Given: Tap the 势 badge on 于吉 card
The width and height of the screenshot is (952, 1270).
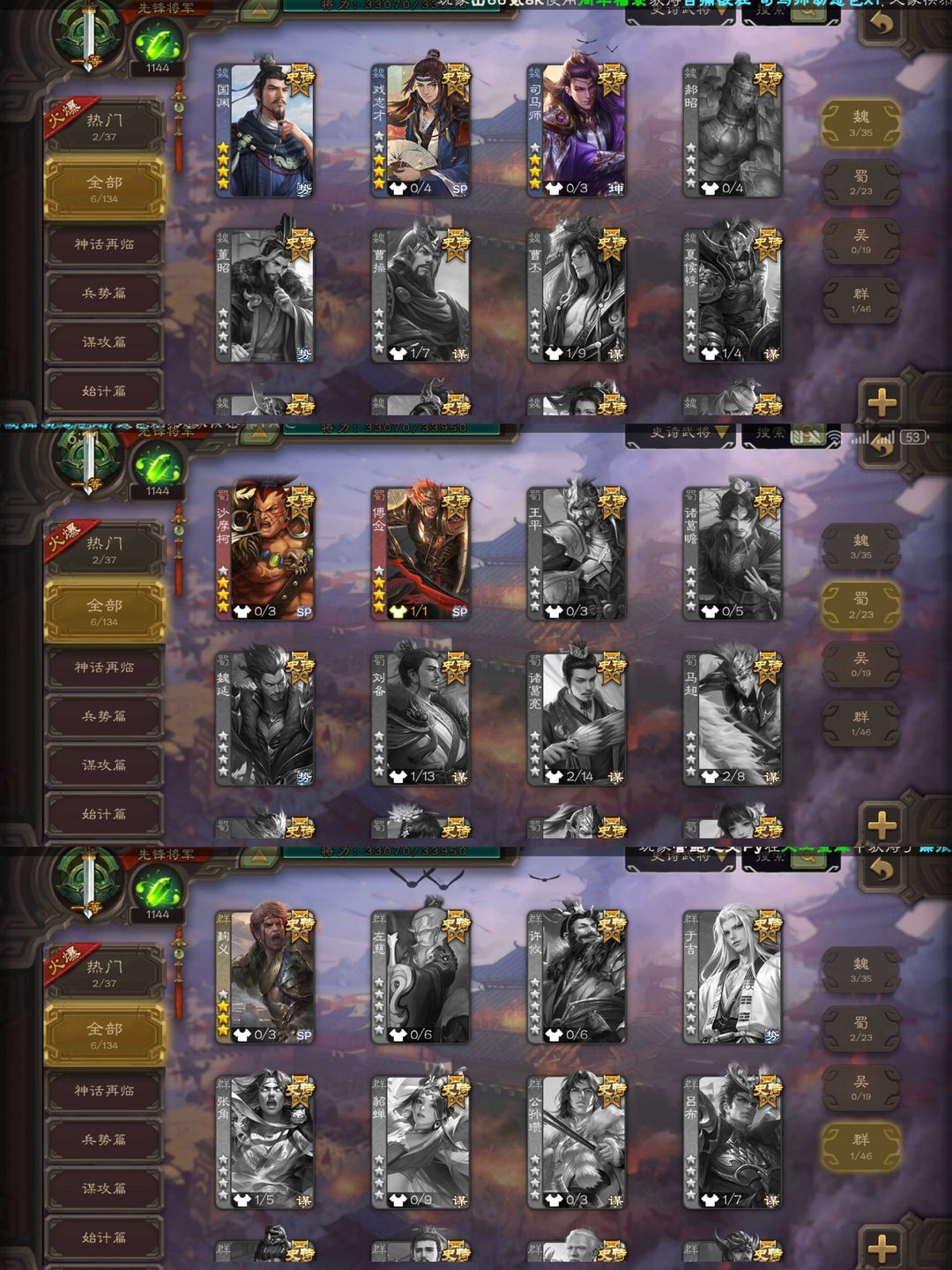Looking at the screenshot, I should (x=771, y=1035).
